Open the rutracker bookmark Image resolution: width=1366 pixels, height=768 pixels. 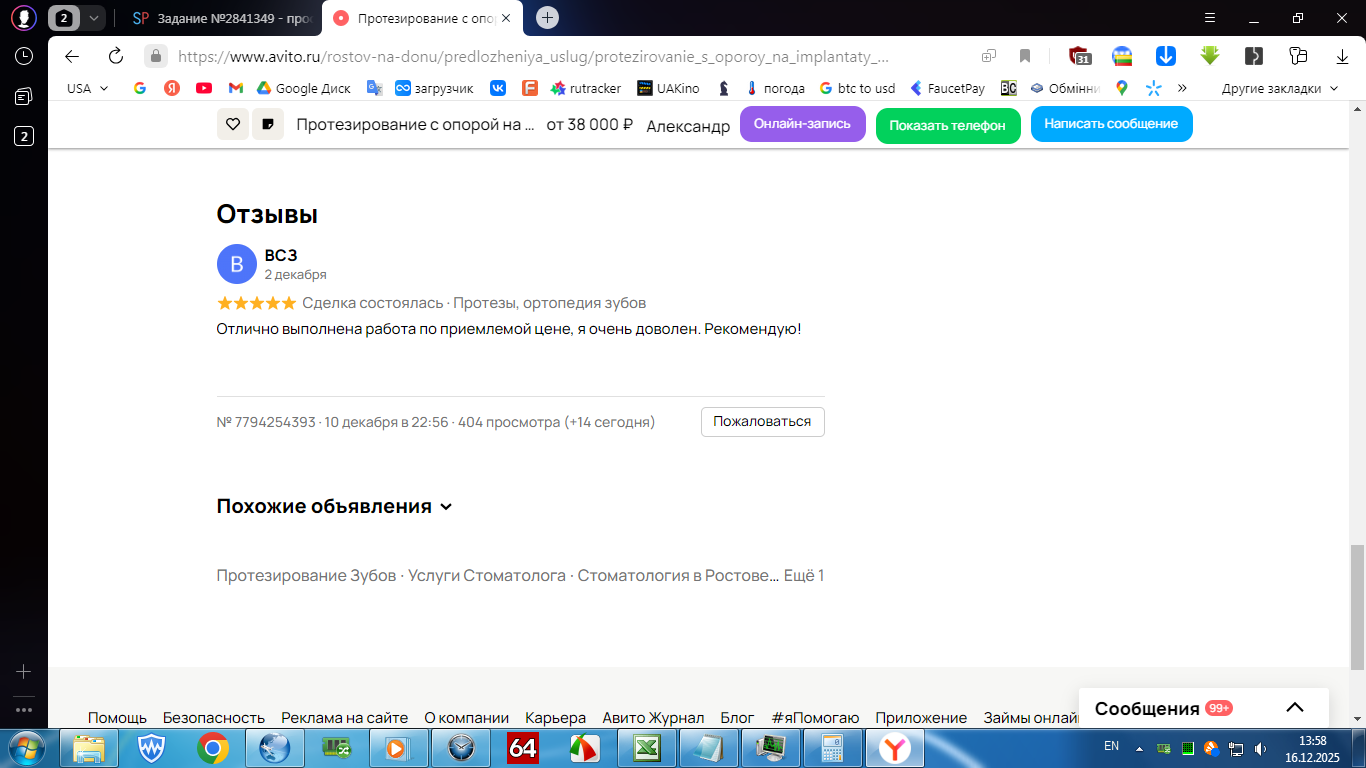[x=585, y=88]
